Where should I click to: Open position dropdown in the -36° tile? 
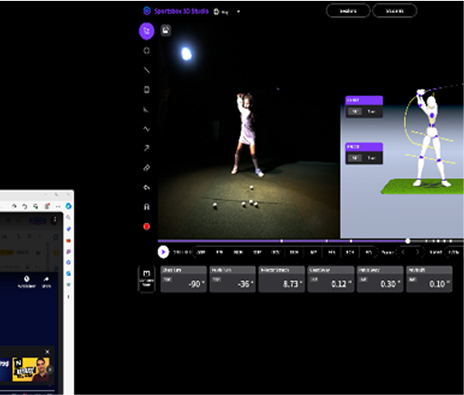[217, 279]
